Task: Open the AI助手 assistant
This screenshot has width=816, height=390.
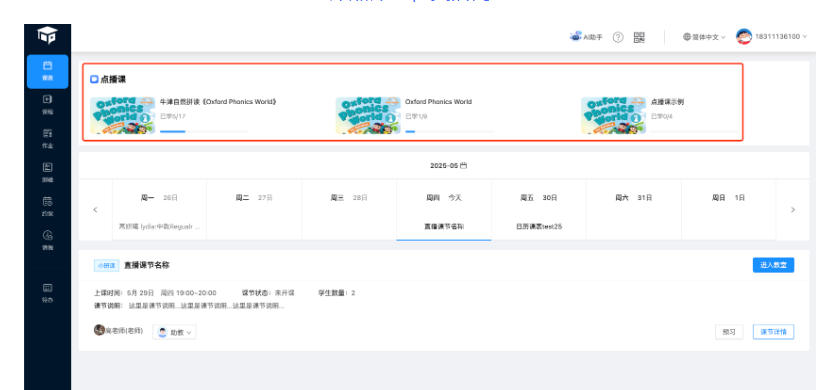Action: 586,37
